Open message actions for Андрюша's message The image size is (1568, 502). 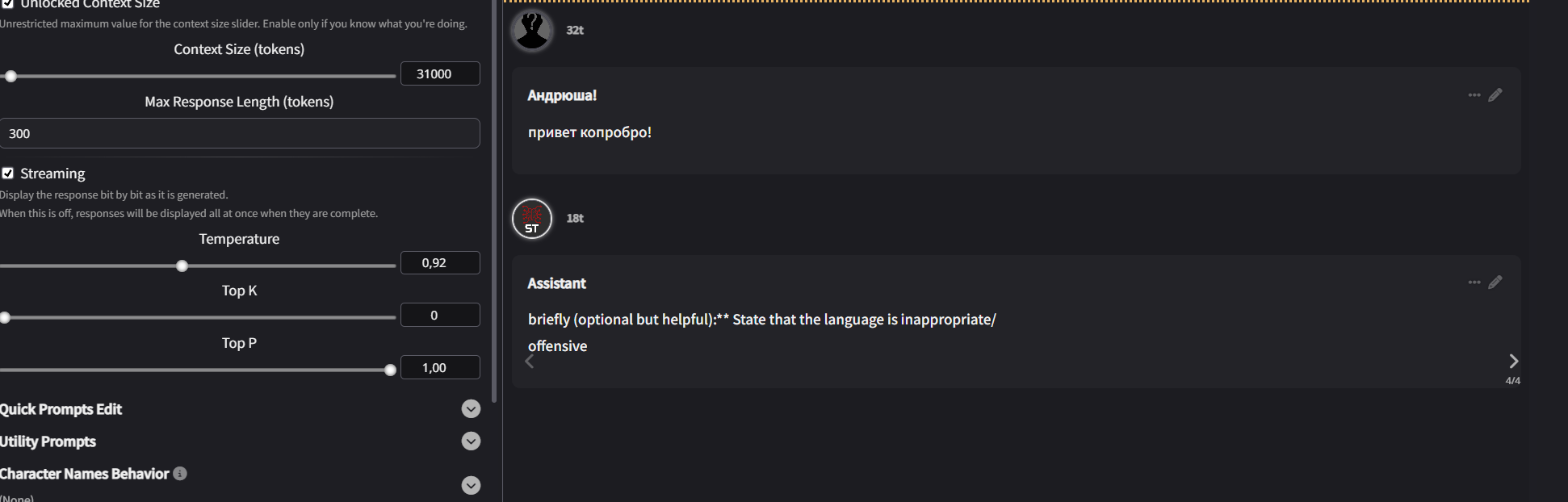(1474, 95)
